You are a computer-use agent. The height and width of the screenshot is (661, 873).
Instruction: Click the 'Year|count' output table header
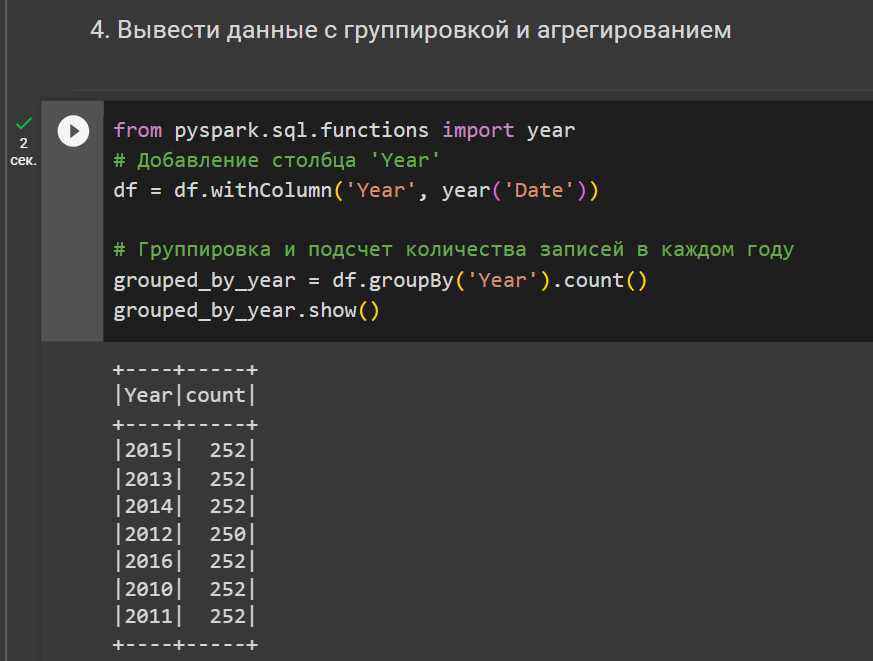click(185, 395)
